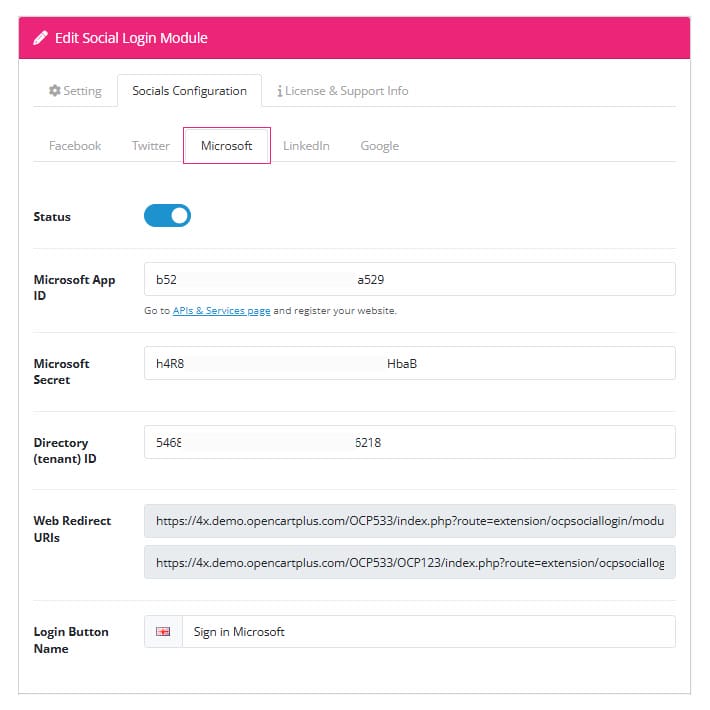Viewport: 710px width, 710px height.
Task: Click the Web Redirect URIs label
Action: click(x=72, y=529)
